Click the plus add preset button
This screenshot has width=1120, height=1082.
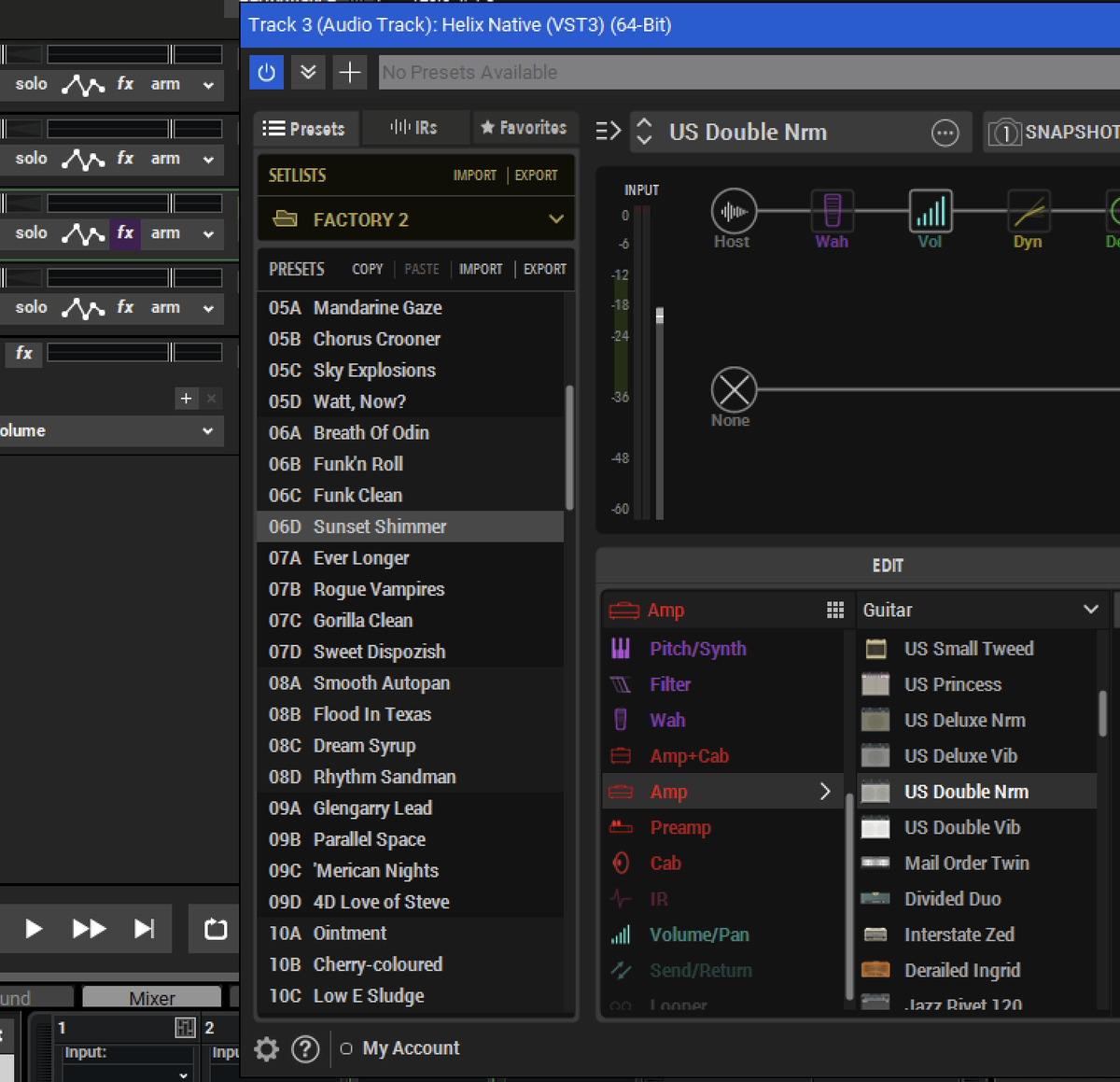tap(350, 72)
